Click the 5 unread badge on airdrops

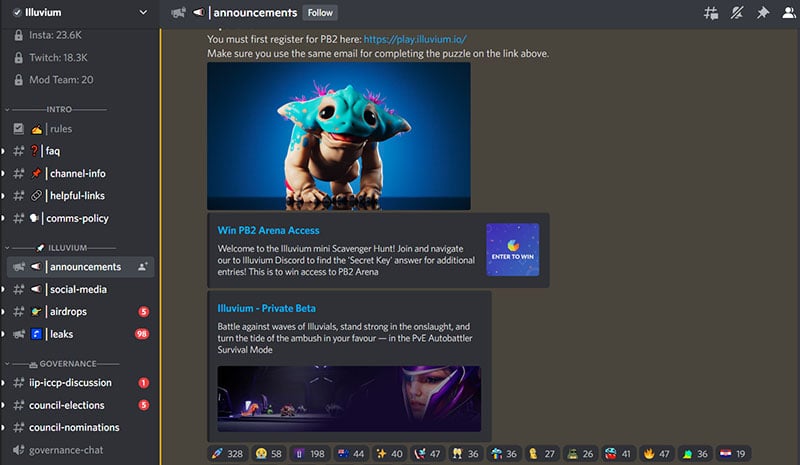144,311
